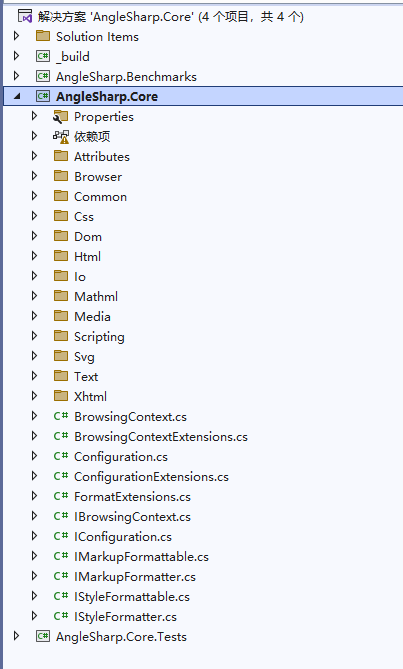Expand the AngleSharp.Core.Tests project arrow
The image size is (403, 669).
tap(17, 636)
